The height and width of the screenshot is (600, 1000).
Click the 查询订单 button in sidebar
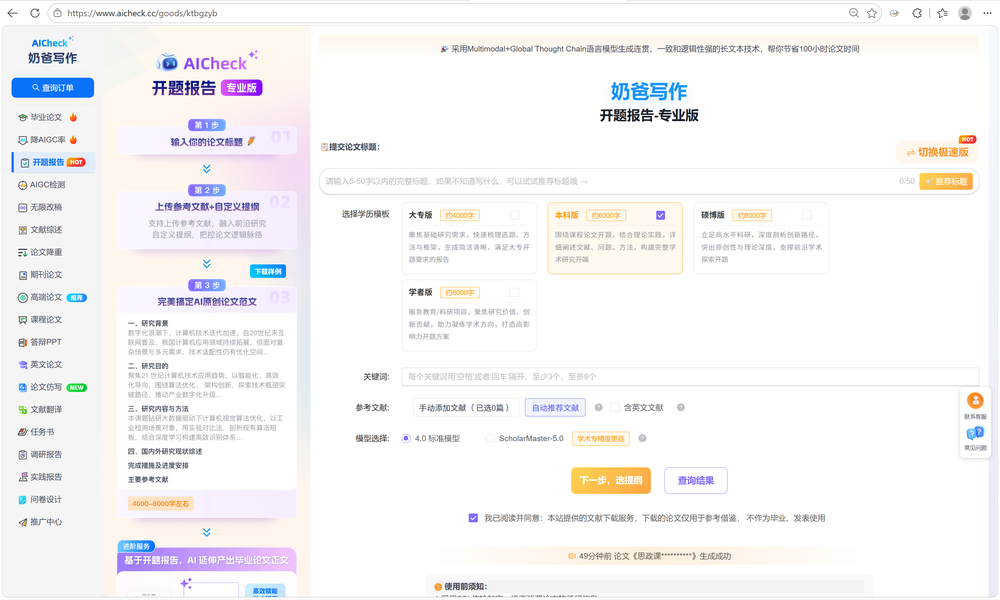click(x=53, y=88)
